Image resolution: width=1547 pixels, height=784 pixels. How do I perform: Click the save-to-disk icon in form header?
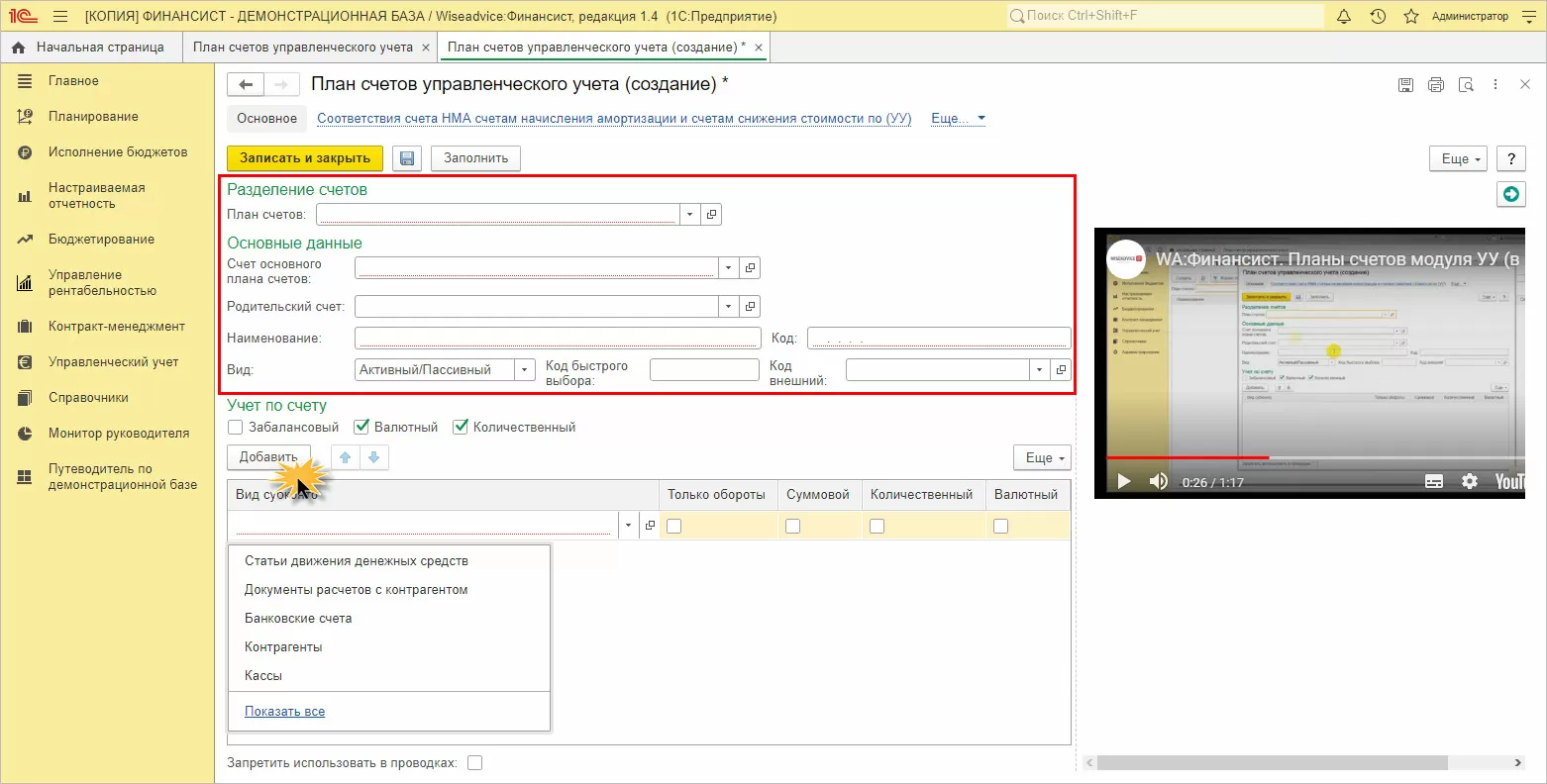(1405, 85)
